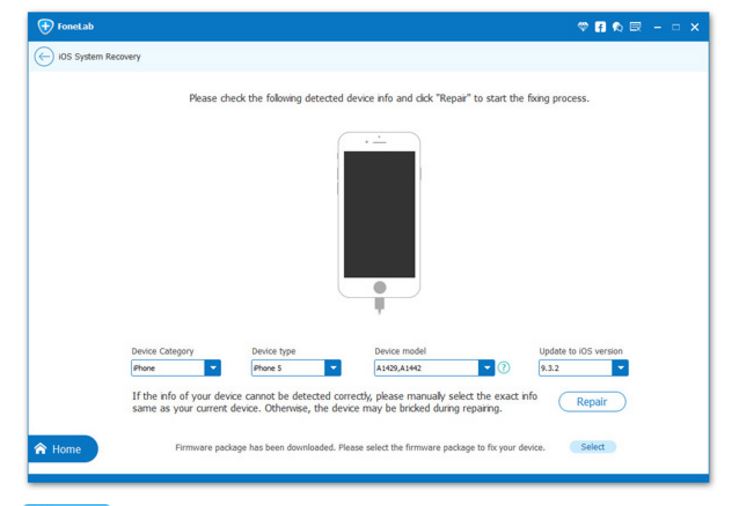This screenshot has width=741, height=506.
Task: Click the iPhone device illustration
Action: (x=379, y=222)
